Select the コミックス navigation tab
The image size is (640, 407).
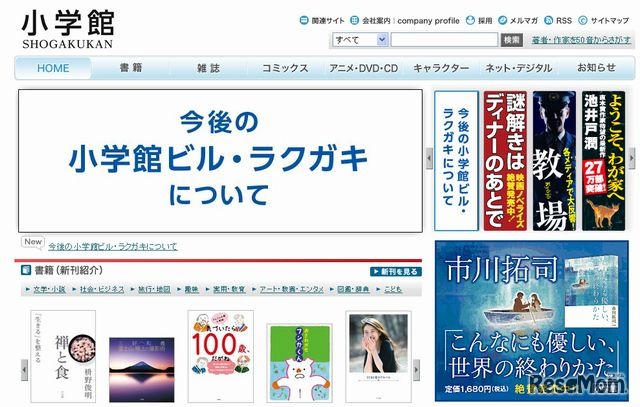[x=285, y=68]
